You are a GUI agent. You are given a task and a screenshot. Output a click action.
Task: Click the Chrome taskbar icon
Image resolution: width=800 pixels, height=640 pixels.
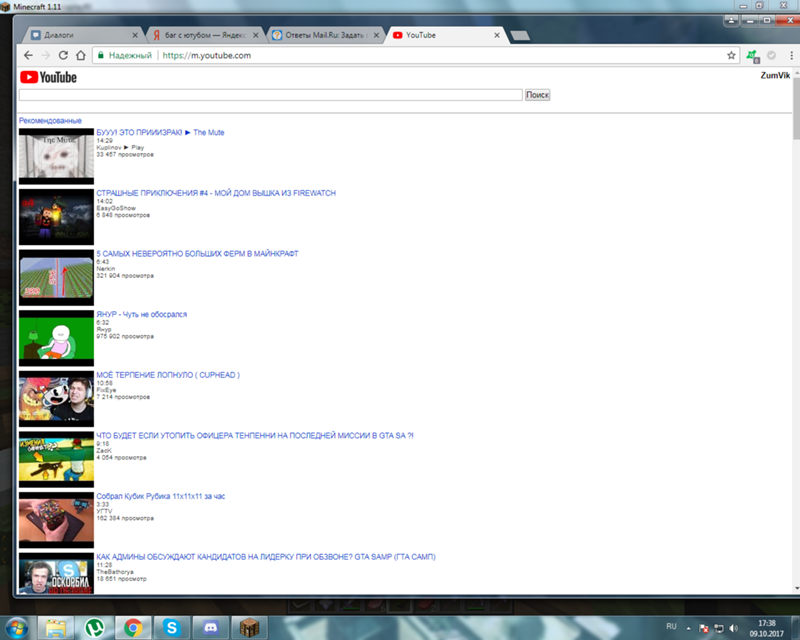(x=133, y=627)
